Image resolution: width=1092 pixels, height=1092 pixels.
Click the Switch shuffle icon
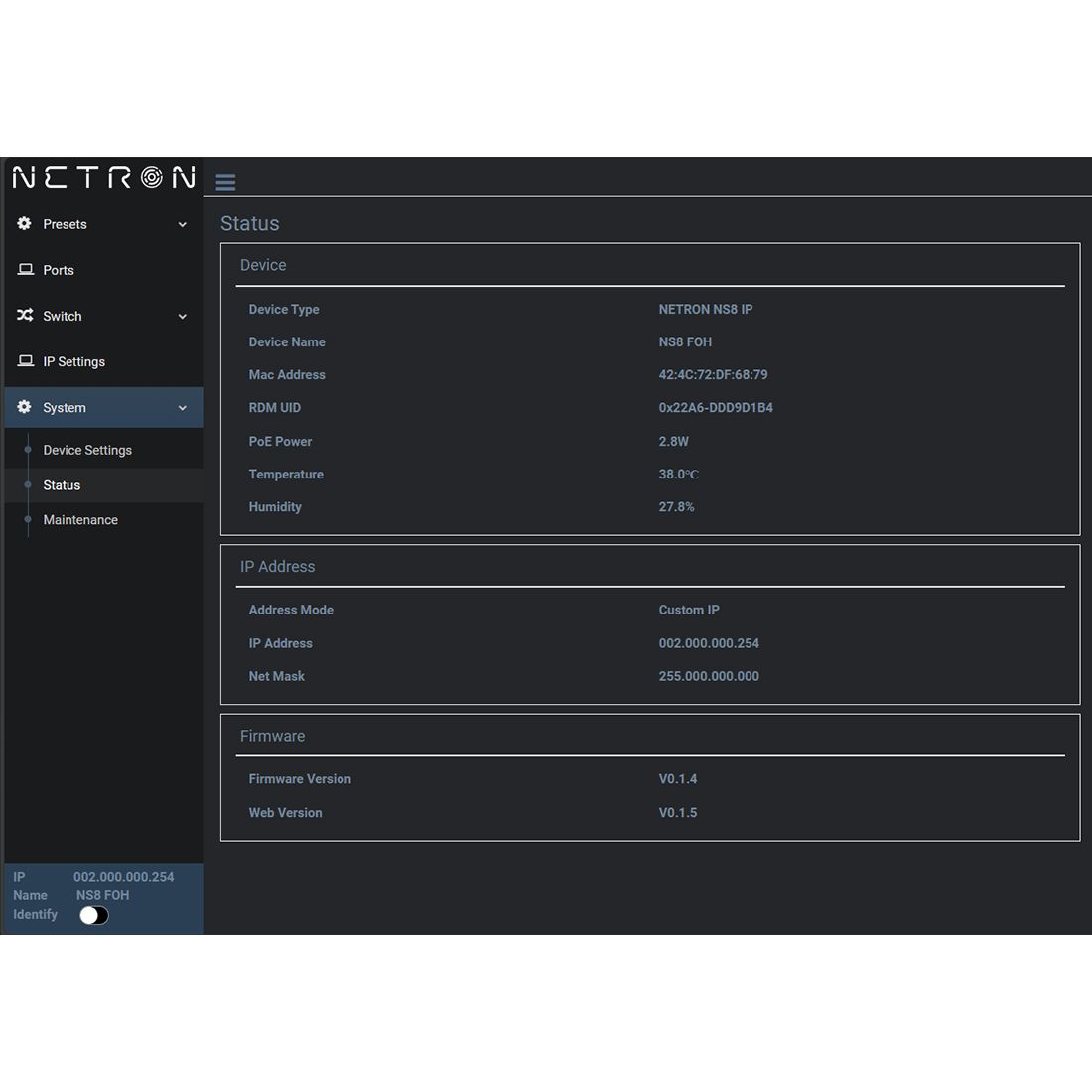(x=25, y=316)
